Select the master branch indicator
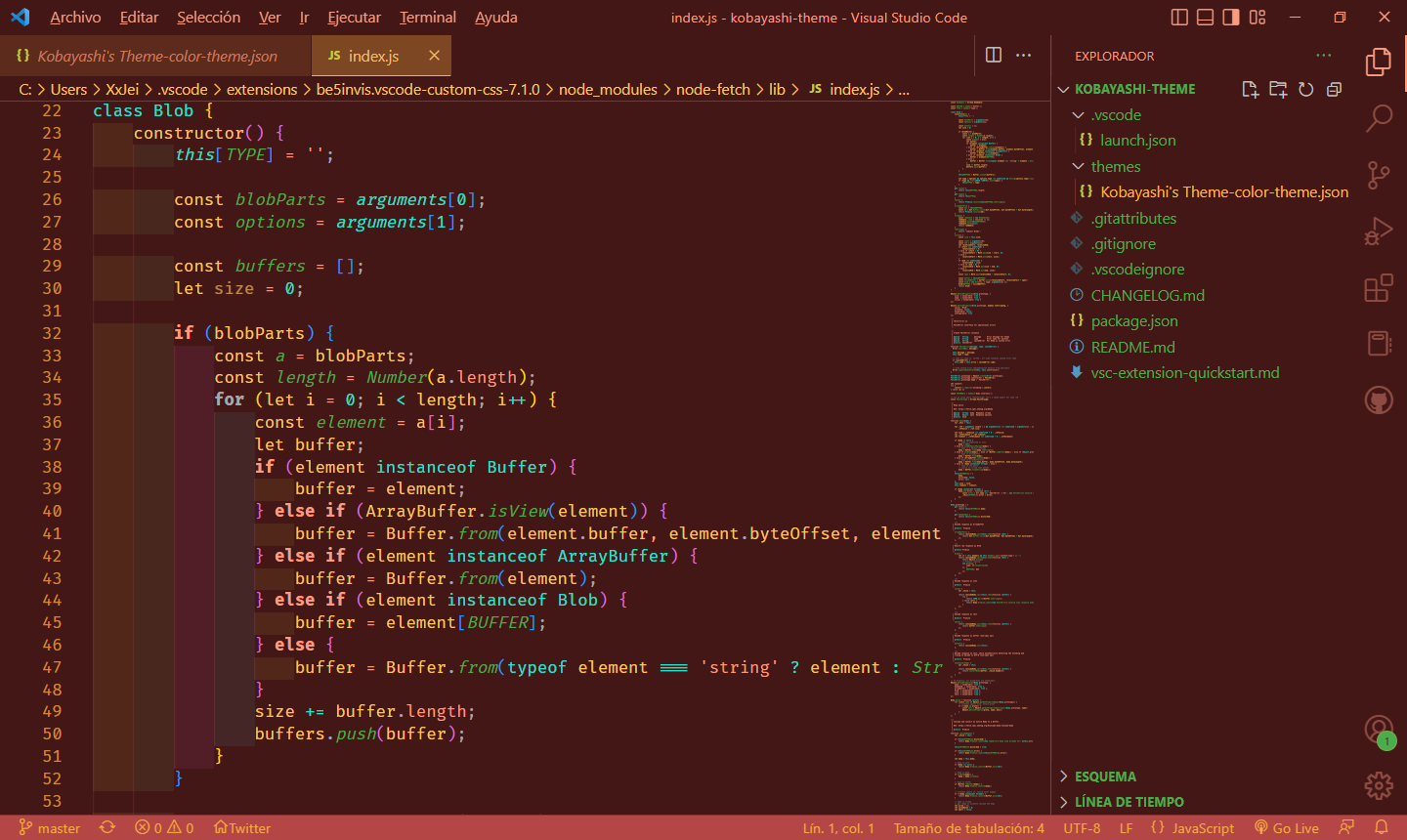 pyautogui.click(x=49, y=827)
